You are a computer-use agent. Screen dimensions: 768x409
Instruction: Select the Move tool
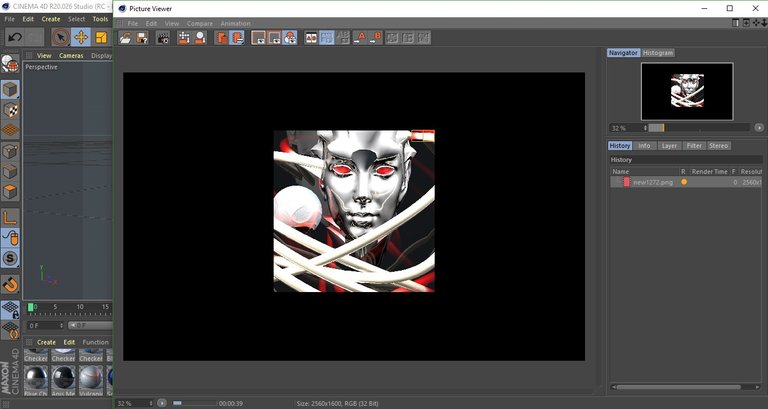81,37
